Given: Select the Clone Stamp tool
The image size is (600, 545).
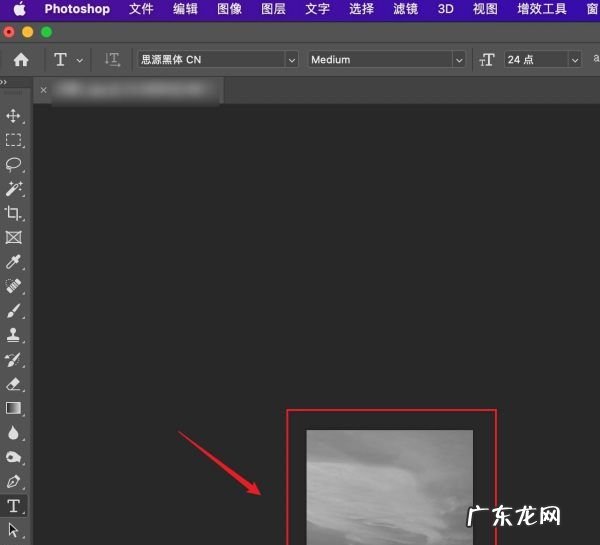Looking at the screenshot, I should 13,335.
